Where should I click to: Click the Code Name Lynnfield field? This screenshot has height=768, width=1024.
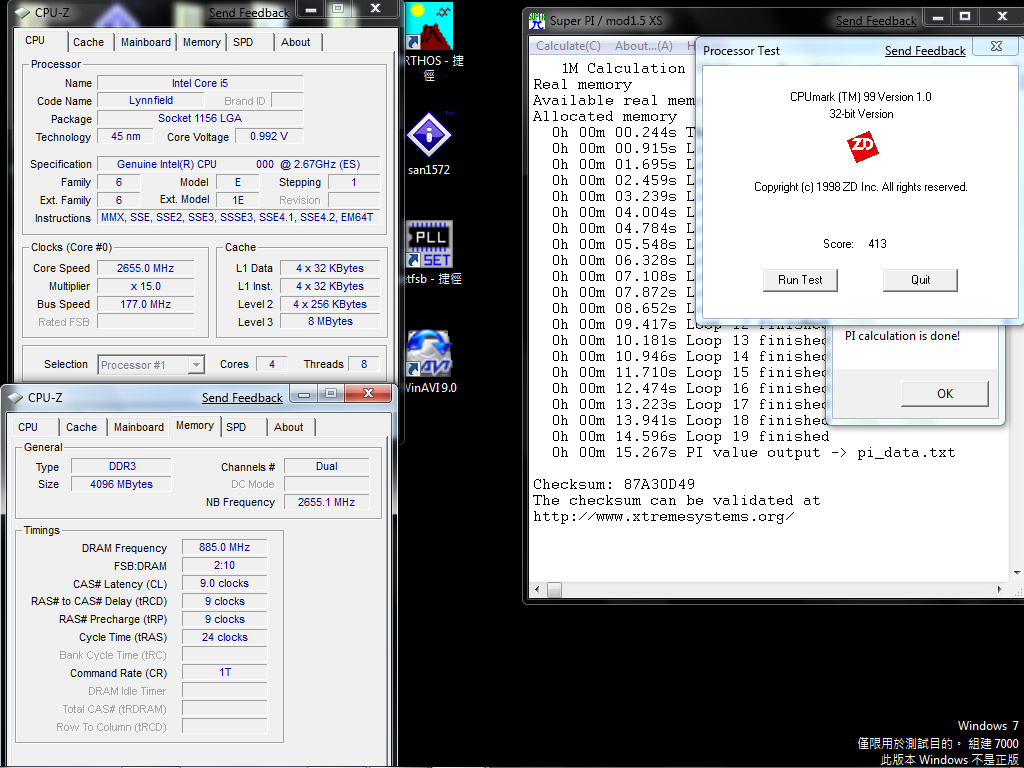[x=150, y=101]
